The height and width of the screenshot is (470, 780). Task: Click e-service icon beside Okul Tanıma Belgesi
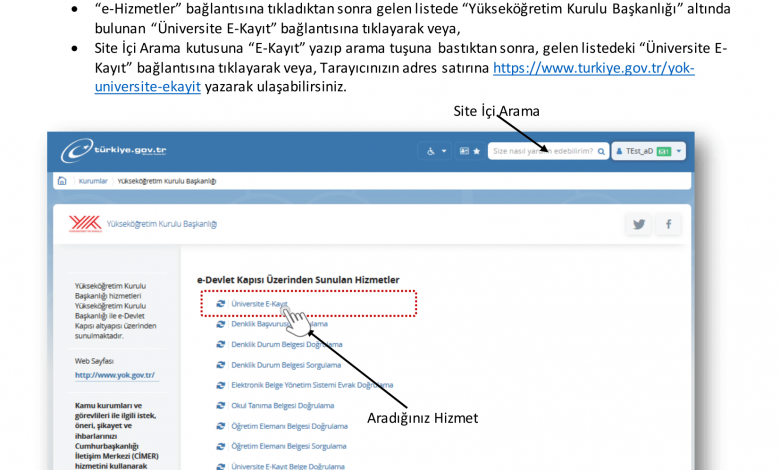220,405
